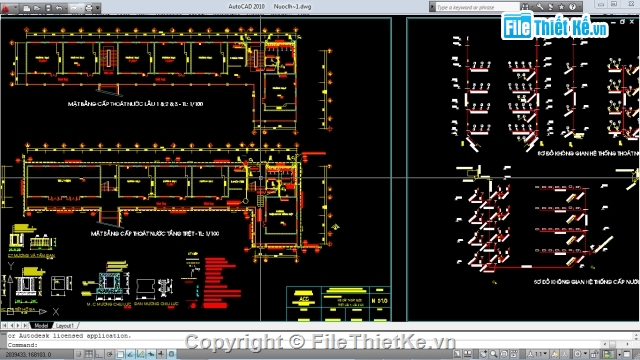Open ShowMotion from status bar
This screenshot has height=360, width=640.
[514, 354]
